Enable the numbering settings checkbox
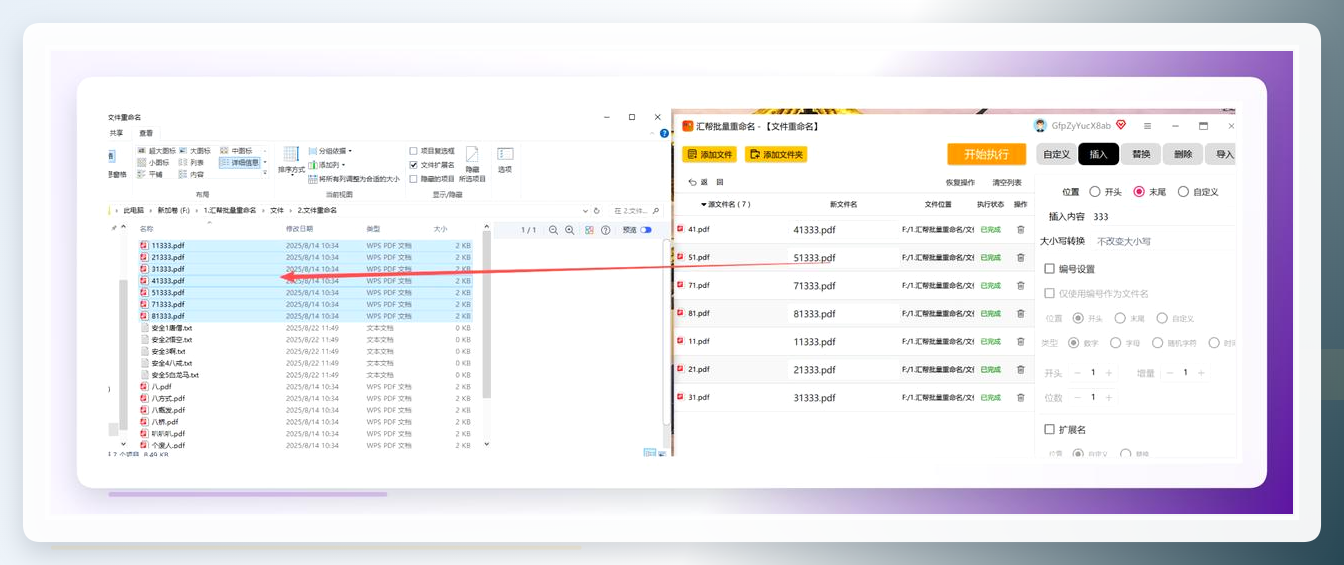This screenshot has height=565, width=1344. (x=1049, y=269)
